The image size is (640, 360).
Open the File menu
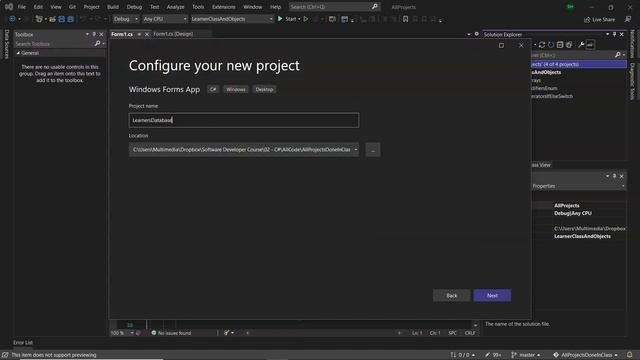[x=22, y=7]
